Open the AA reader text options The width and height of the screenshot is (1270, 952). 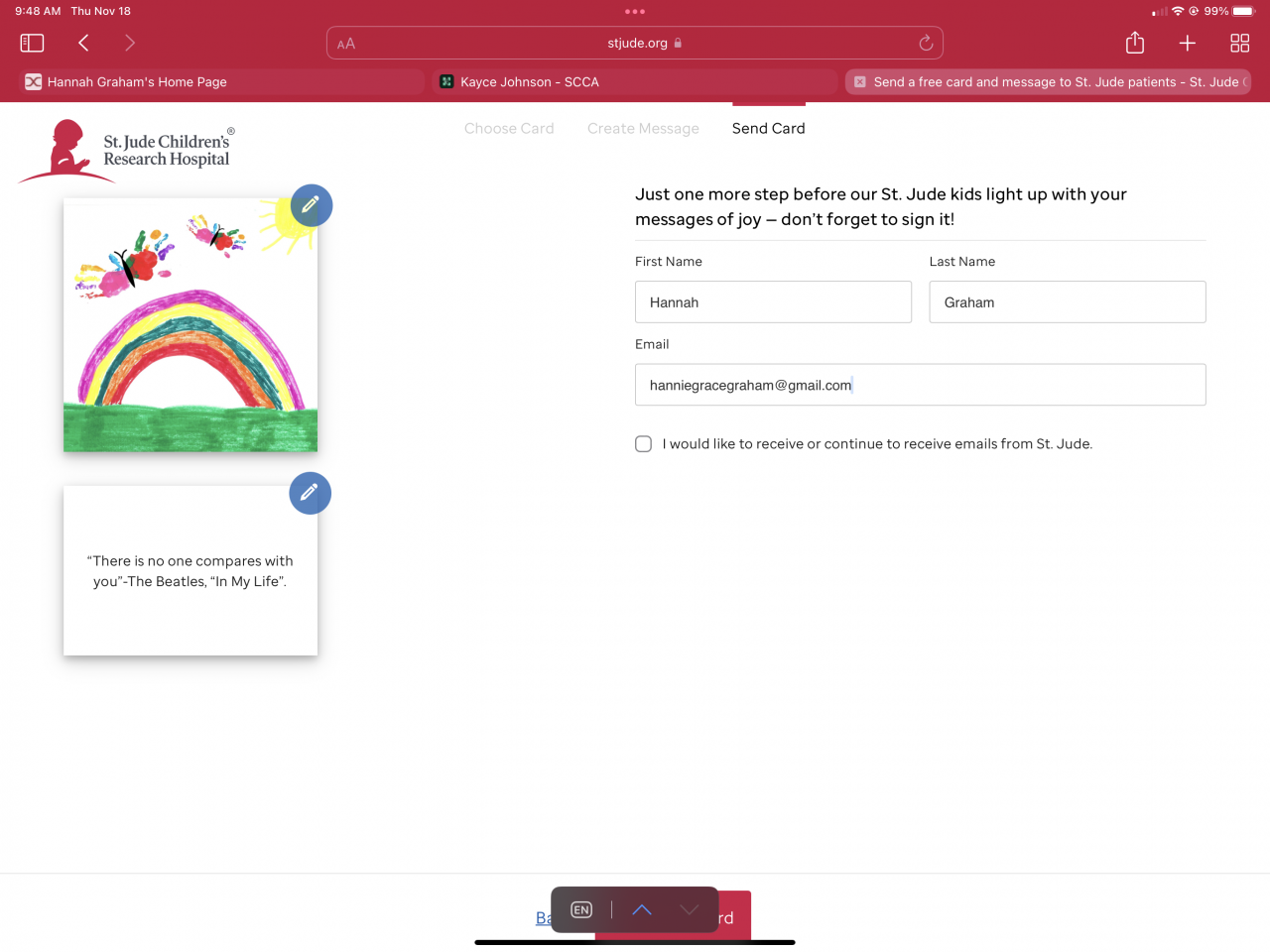[346, 44]
